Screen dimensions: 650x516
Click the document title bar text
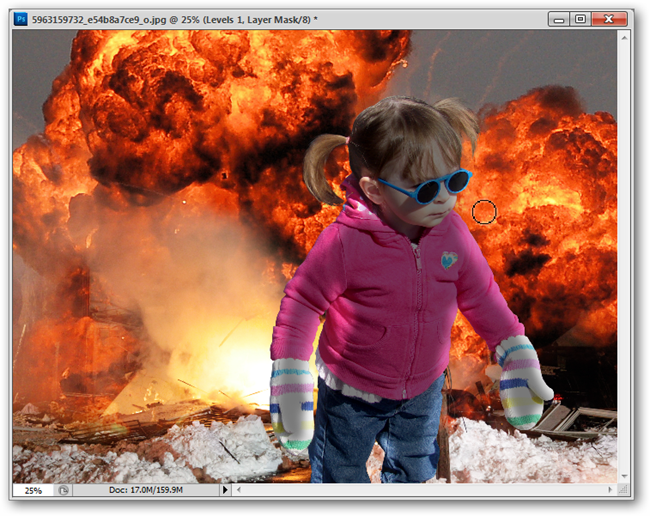(x=175, y=19)
